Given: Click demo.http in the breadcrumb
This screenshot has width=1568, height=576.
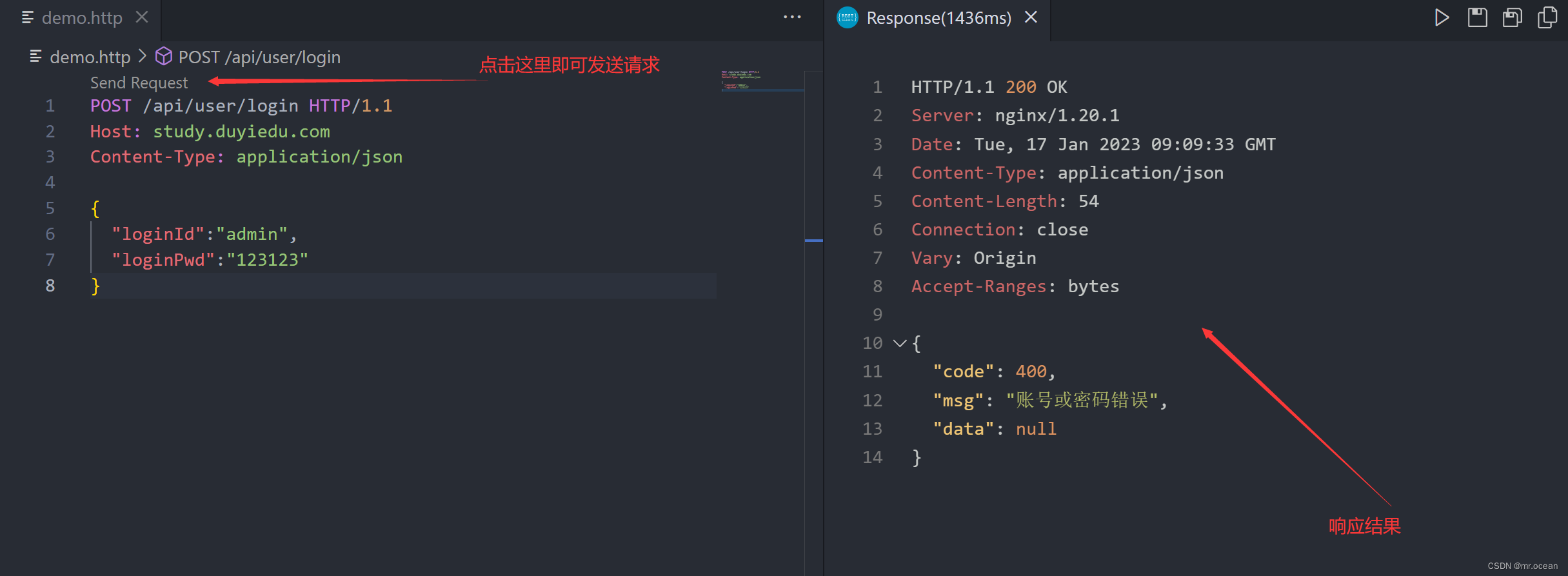Looking at the screenshot, I should click(x=90, y=57).
